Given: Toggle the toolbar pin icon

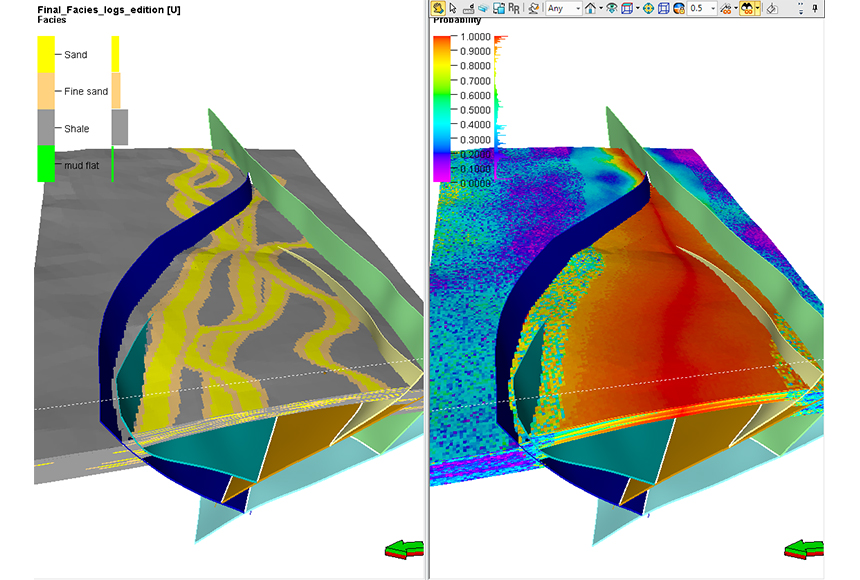Looking at the screenshot, I should [815, 8].
